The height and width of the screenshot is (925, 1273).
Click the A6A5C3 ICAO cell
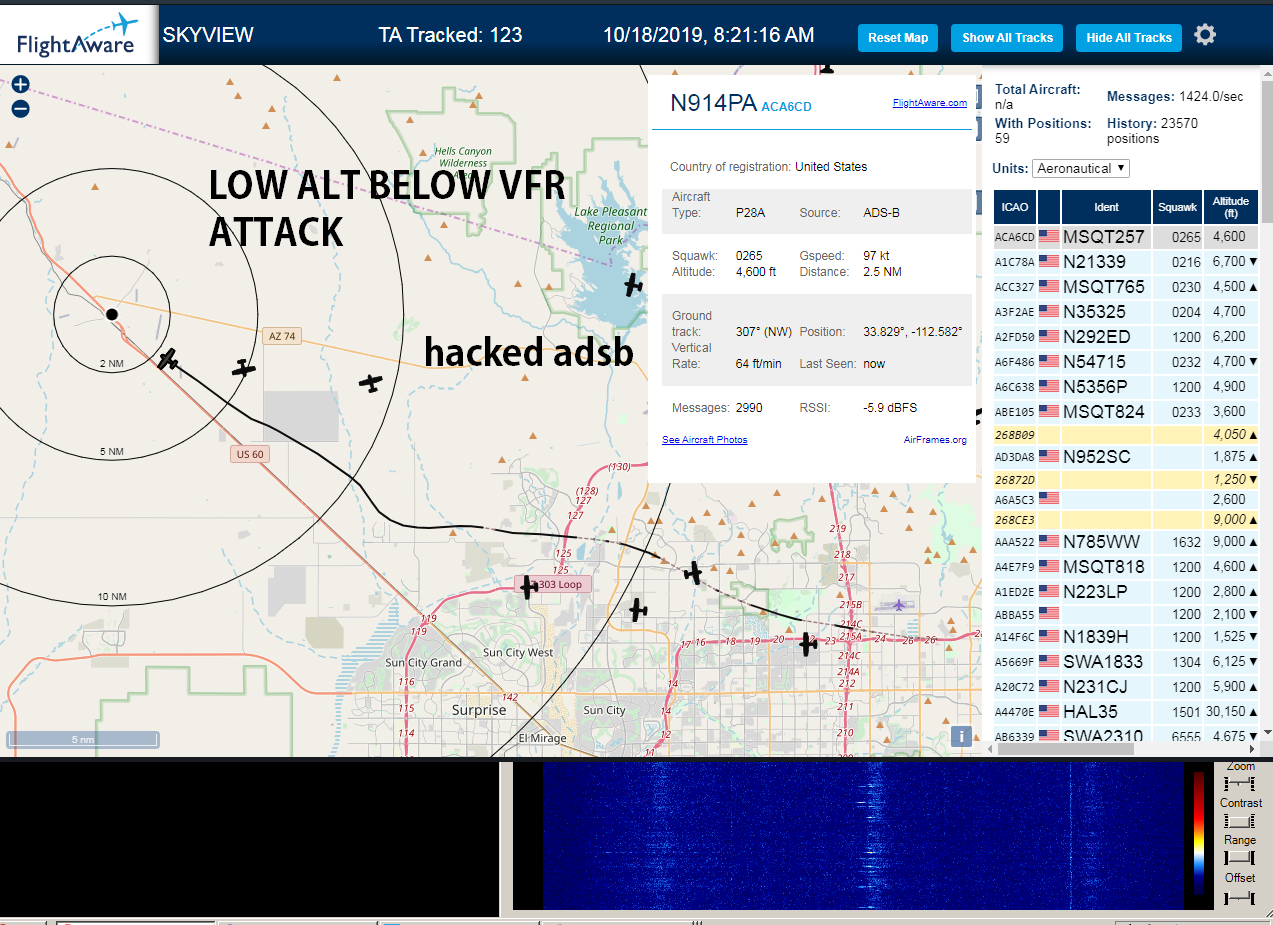click(1015, 499)
